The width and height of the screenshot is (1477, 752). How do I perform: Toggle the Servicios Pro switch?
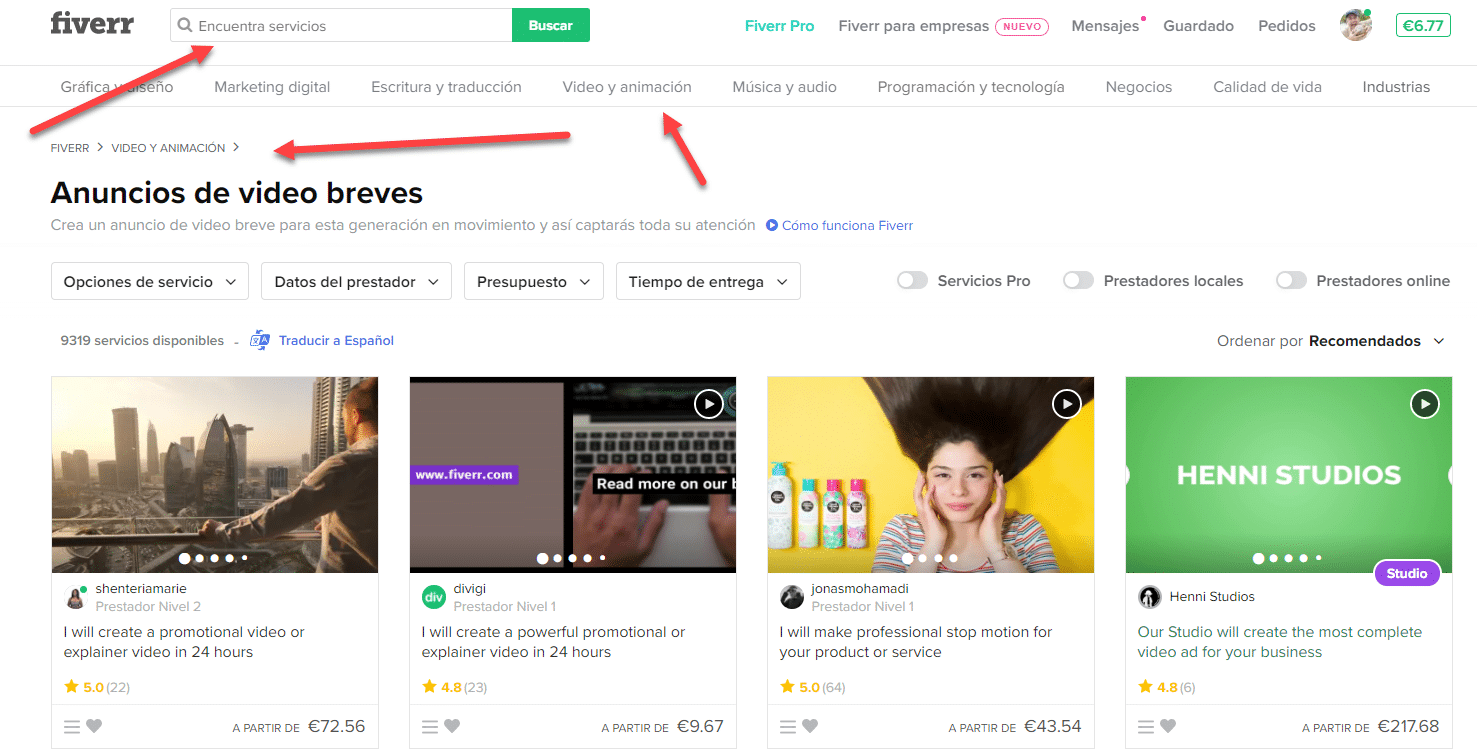coord(912,281)
